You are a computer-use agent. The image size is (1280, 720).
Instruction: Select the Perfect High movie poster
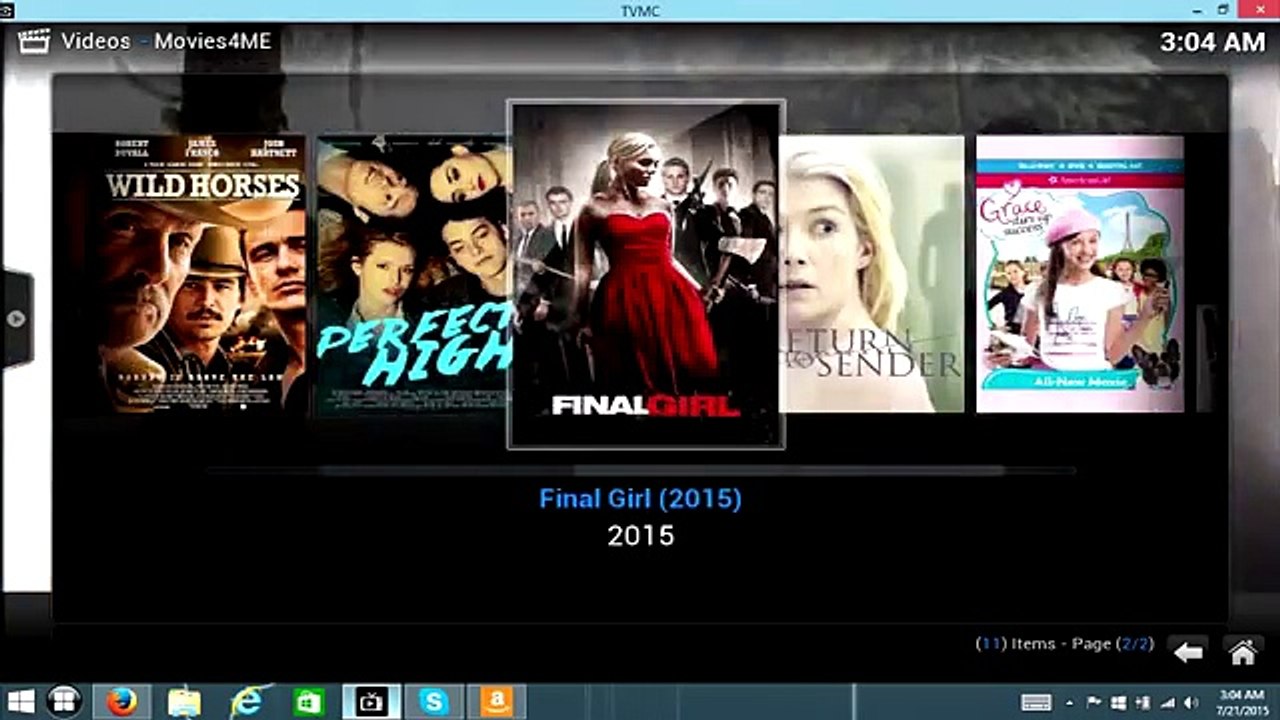[413, 276]
